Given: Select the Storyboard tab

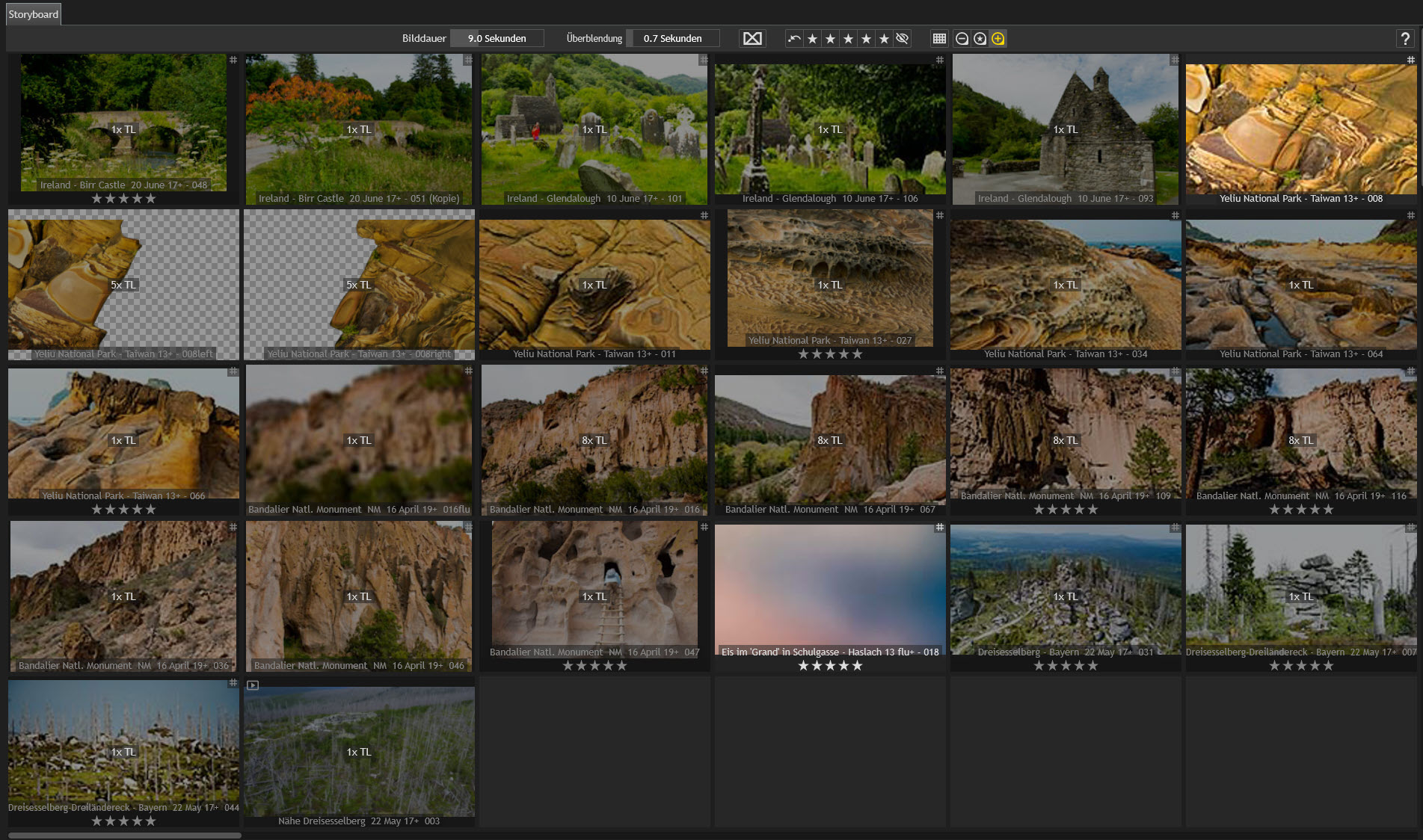Looking at the screenshot, I should (x=33, y=14).
